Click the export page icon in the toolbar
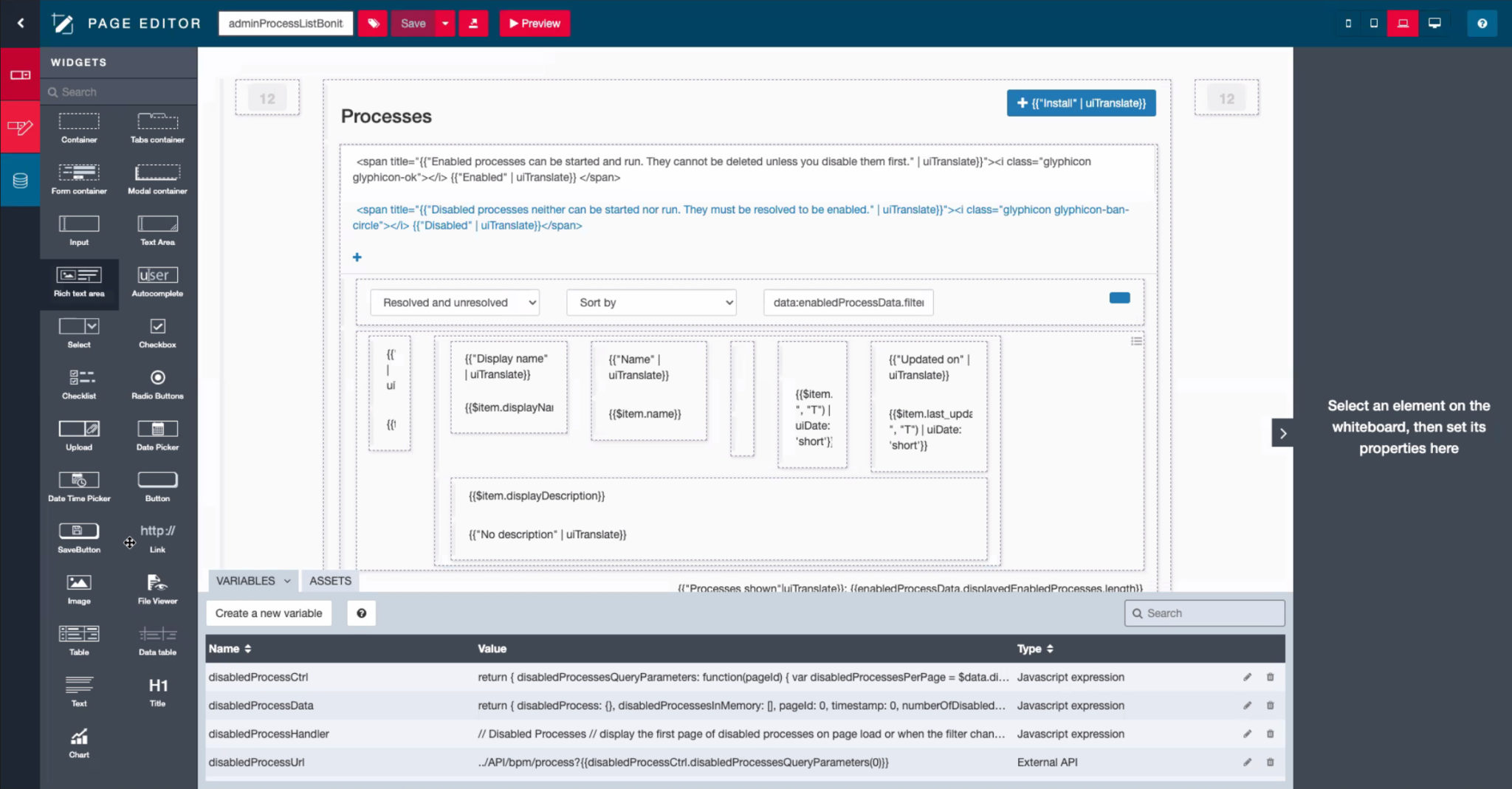 (x=474, y=23)
